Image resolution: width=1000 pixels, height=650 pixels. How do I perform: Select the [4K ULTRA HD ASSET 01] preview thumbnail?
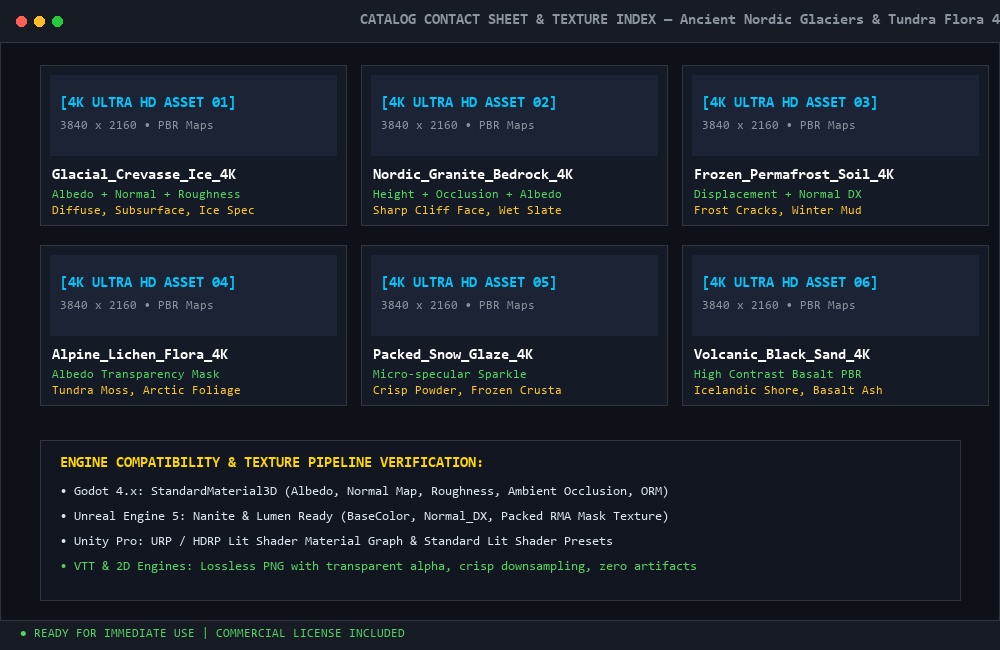[x=193, y=115]
